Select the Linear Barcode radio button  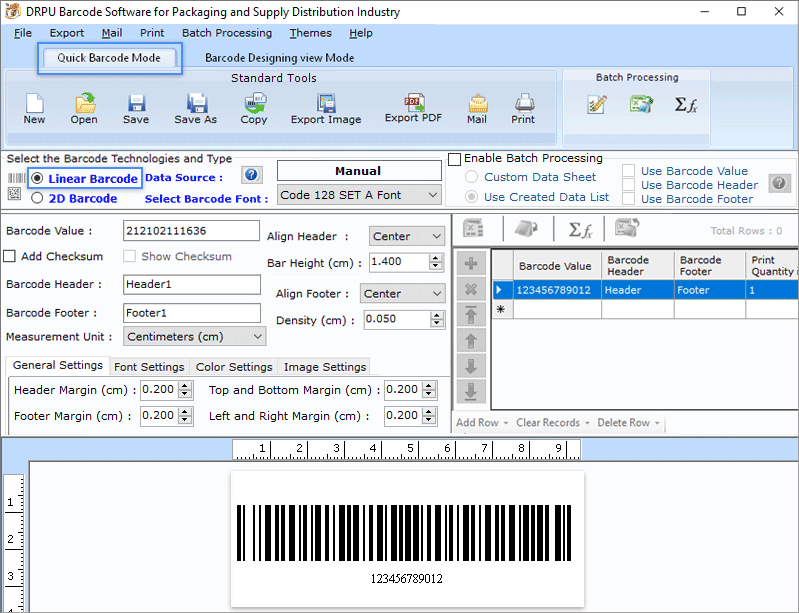pyautogui.click(x=37, y=178)
